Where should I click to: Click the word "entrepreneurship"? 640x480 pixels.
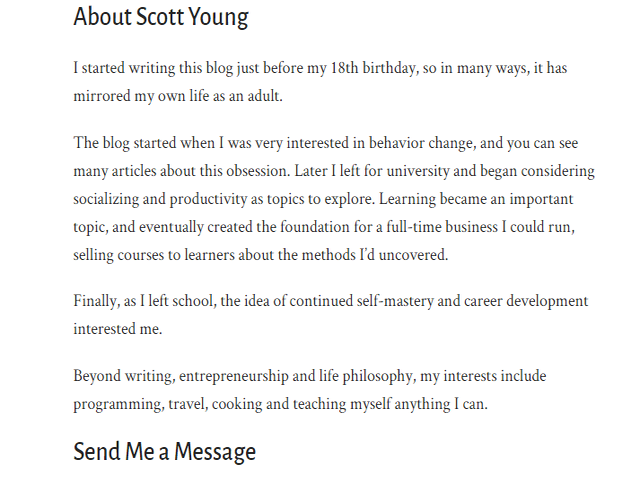tap(244, 377)
